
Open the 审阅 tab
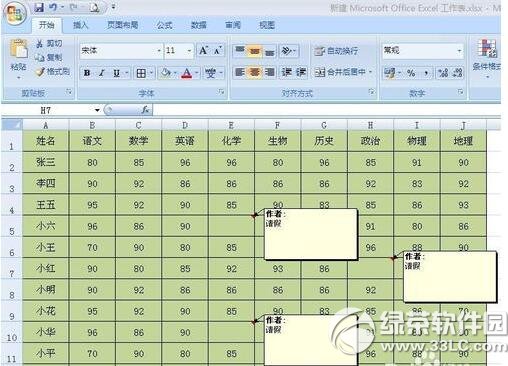[x=233, y=25]
